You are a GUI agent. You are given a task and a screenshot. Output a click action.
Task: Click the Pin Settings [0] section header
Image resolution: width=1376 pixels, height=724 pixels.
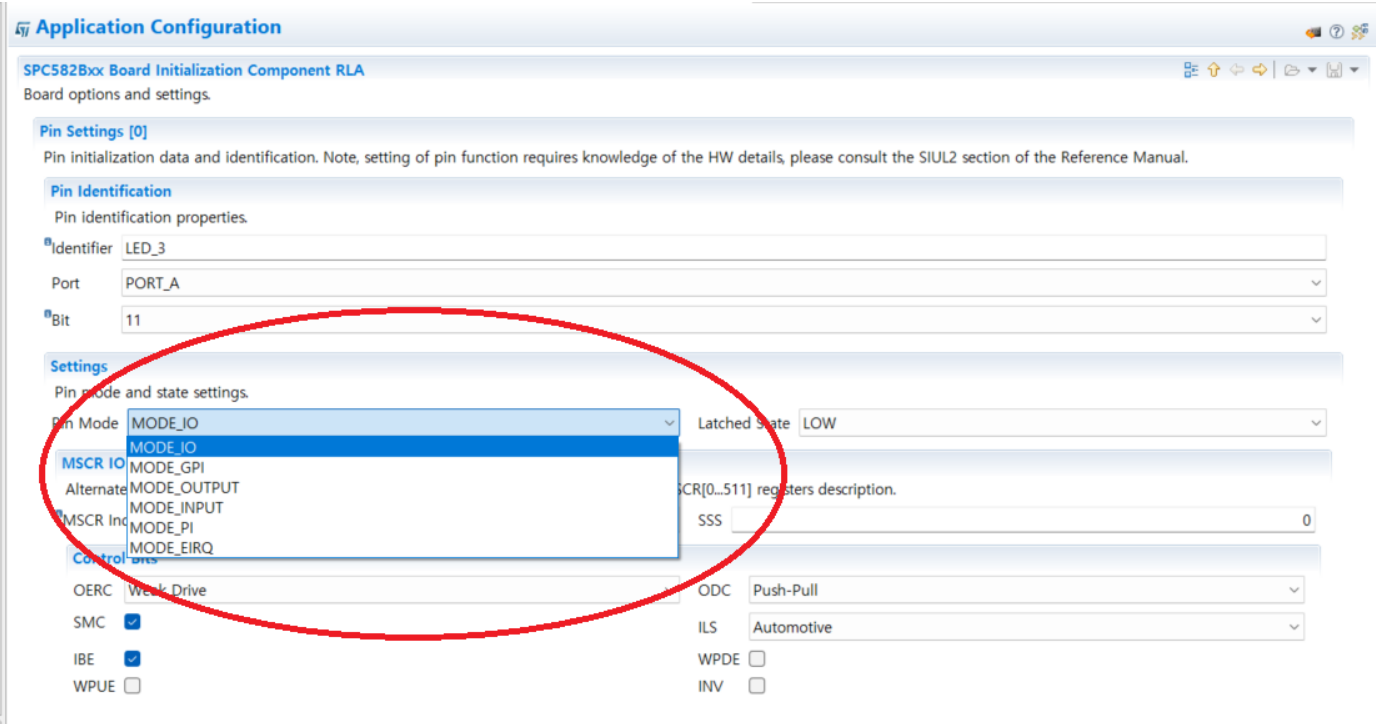tap(93, 131)
